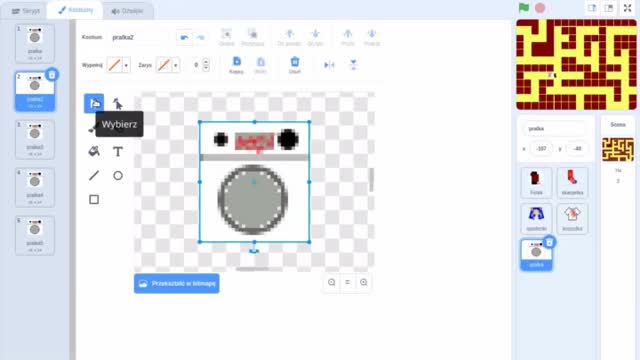
Task: Open the Dźwięki (sounds) tab
Action: (127, 11)
